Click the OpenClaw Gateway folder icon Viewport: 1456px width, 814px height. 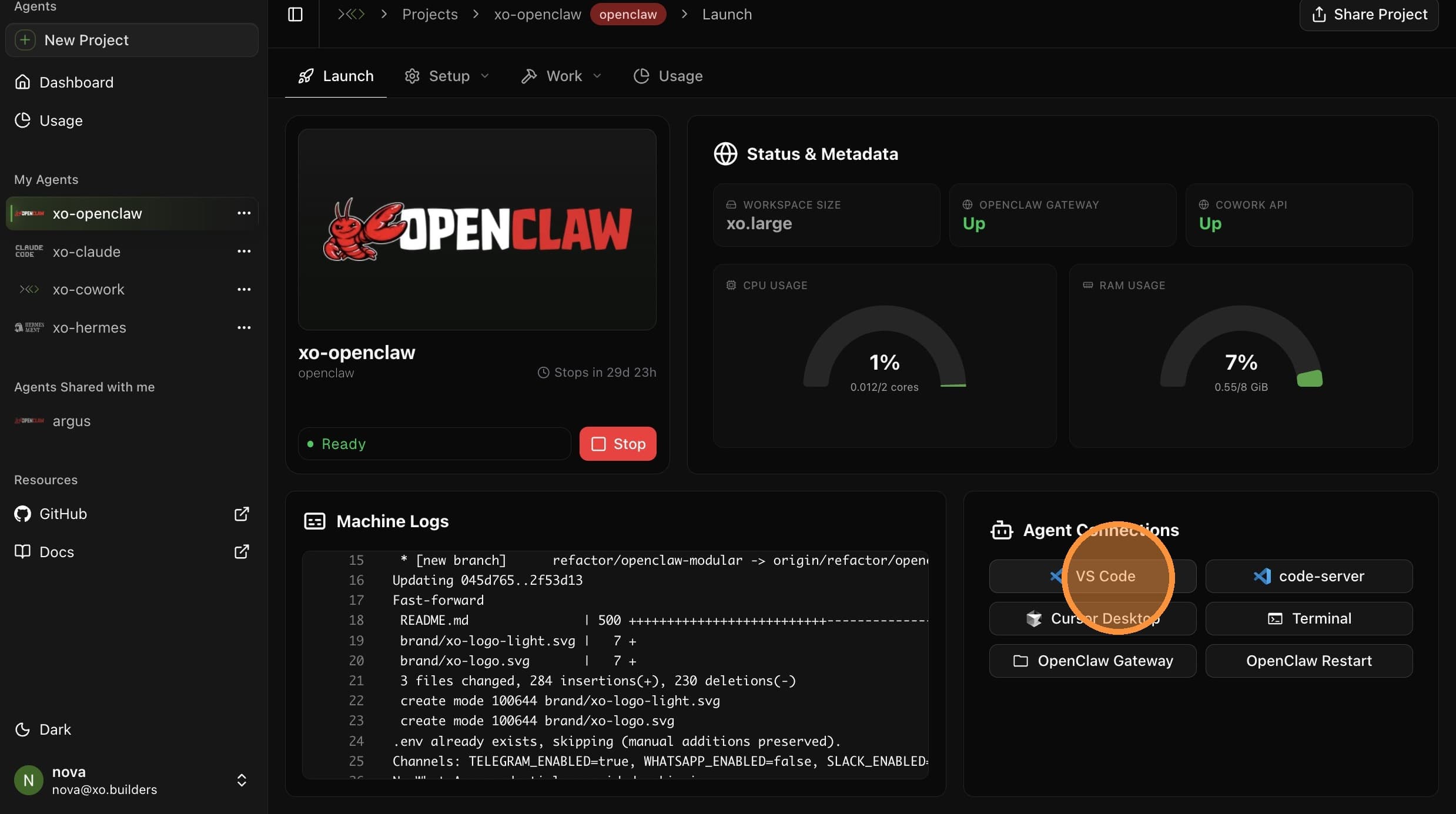coord(1020,661)
